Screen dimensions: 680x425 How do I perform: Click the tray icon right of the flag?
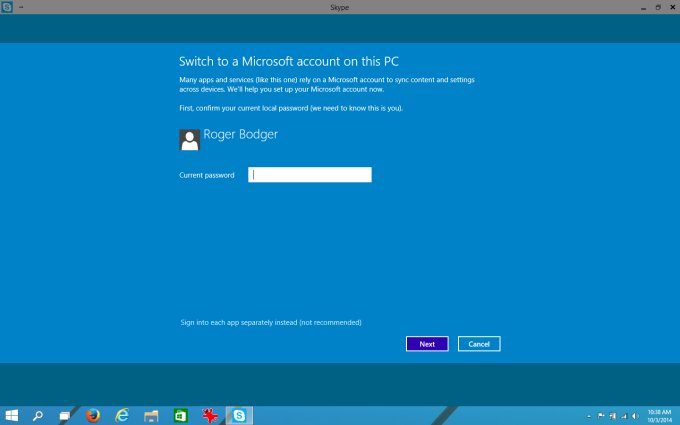tap(612, 416)
